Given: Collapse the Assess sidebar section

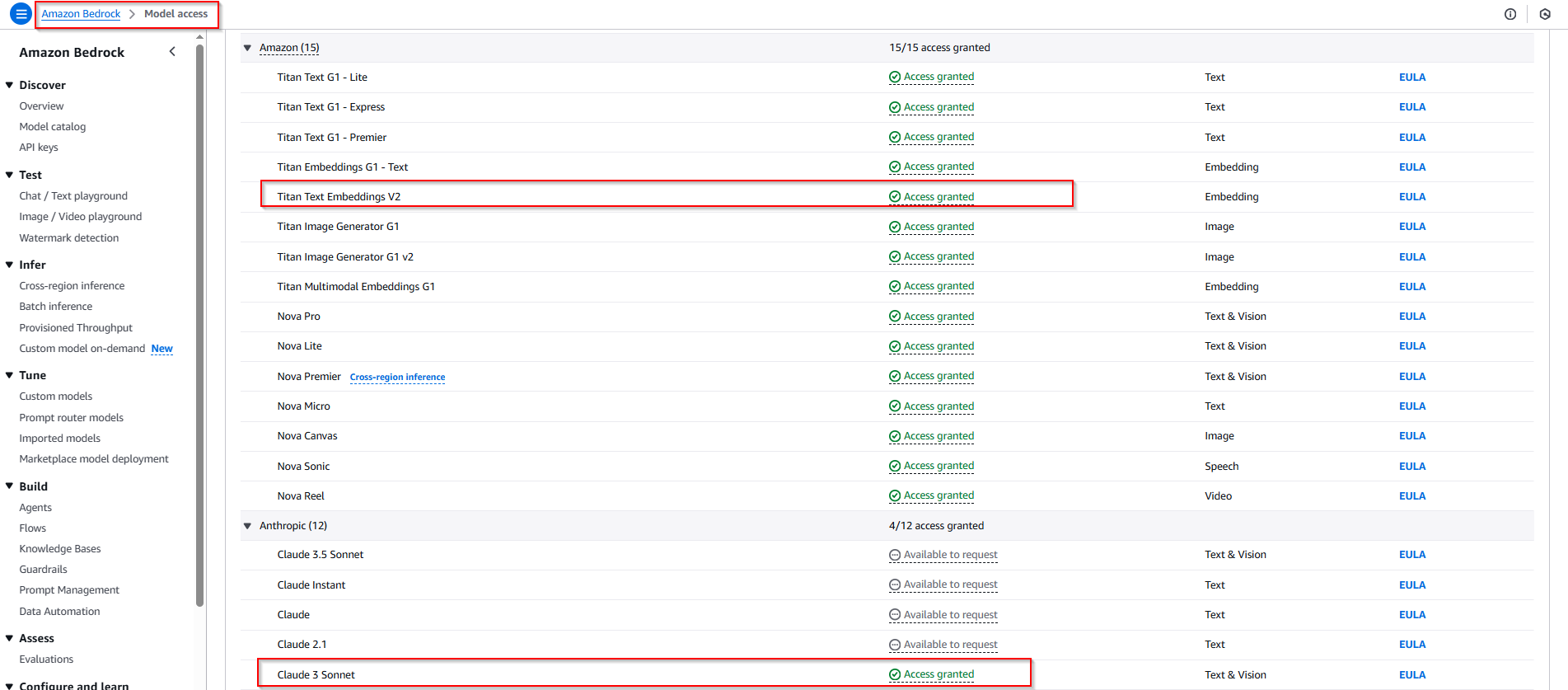Looking at the screenshot, I should click(x=10, y=638).
